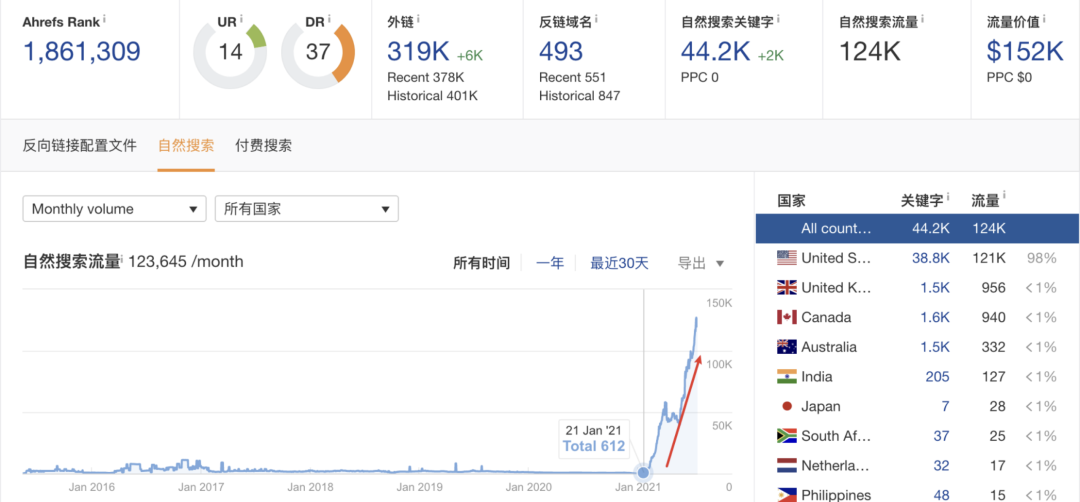Click the 流量 column info icon
Viewport: 1080px width, 502px height.
[x=1004, y=198]
